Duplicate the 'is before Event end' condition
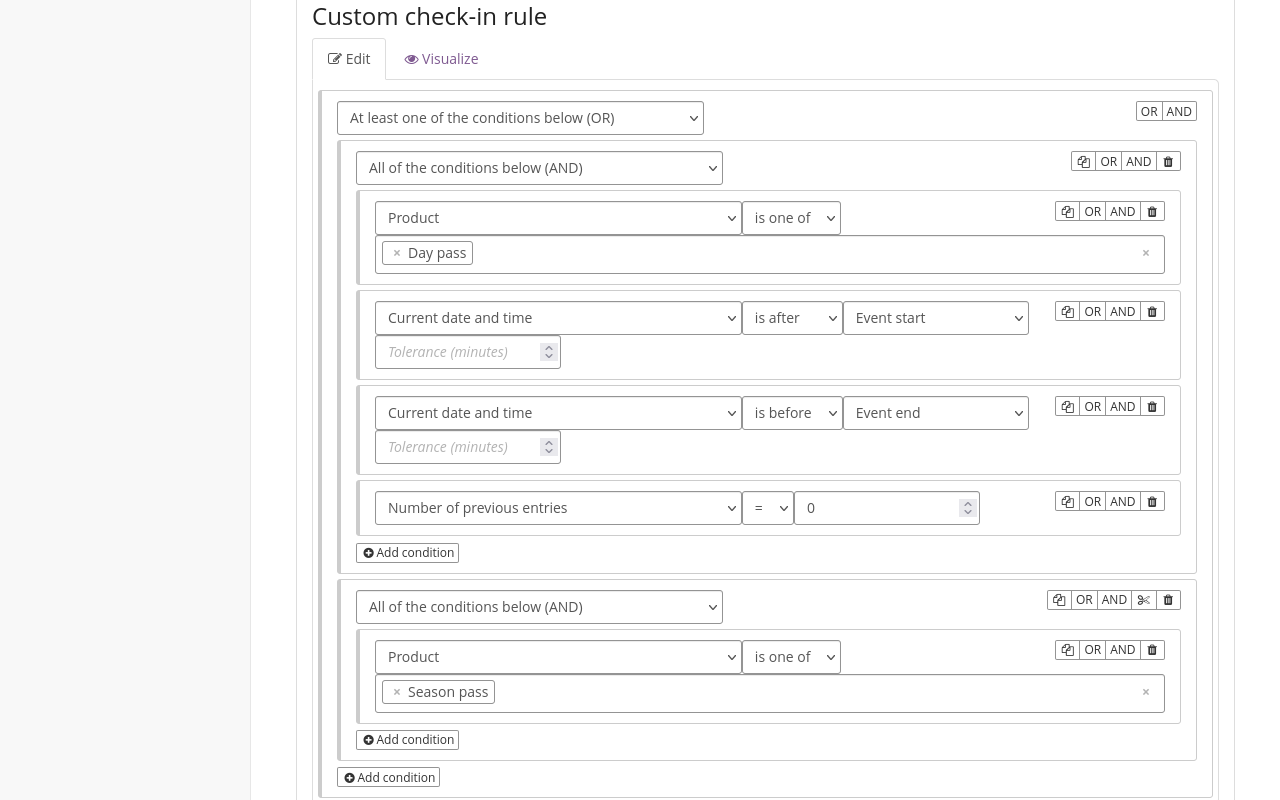The height and width of the screenshot is (800, 1280). pyautogui.click(x=1067, y=407)
